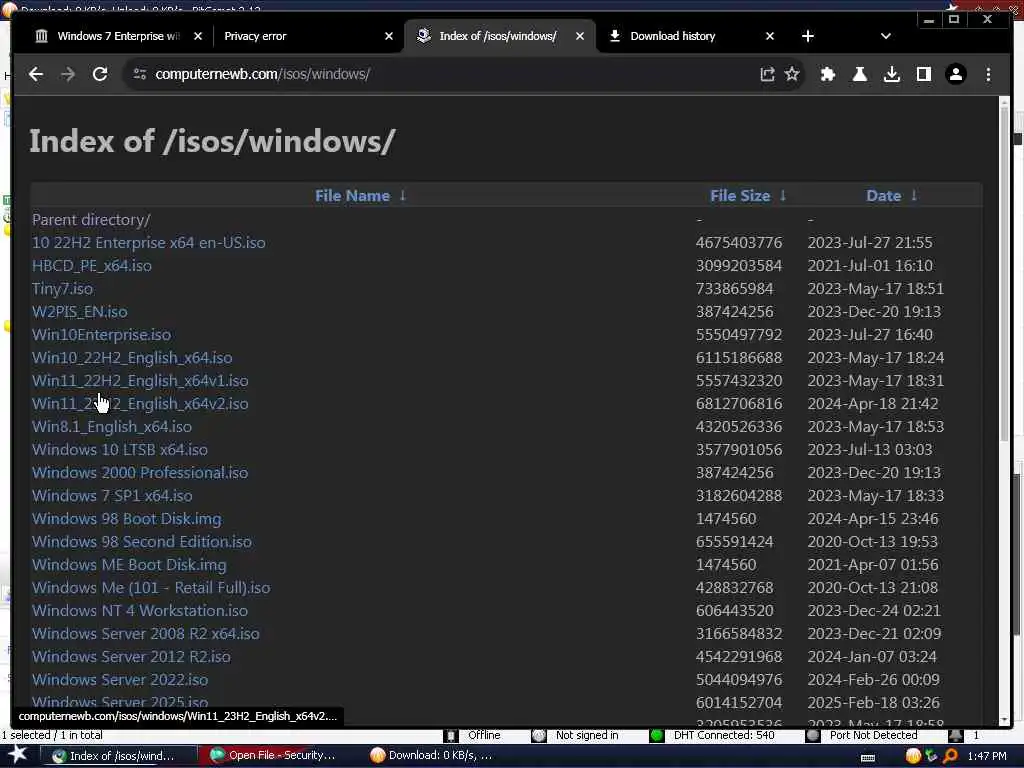
Task: Share this page icon
Action: pyautogui.click(x=767, y=74)
